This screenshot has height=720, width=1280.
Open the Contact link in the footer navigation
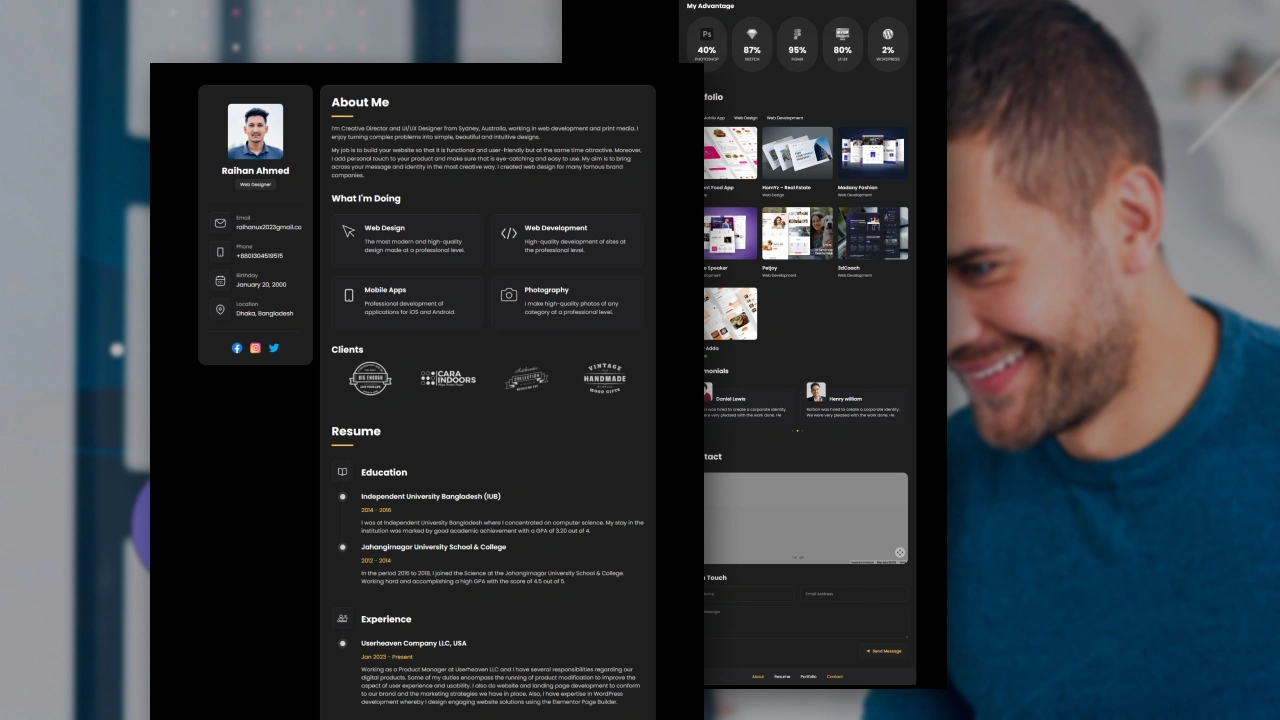pyautogui.click(x=834, y=677)
